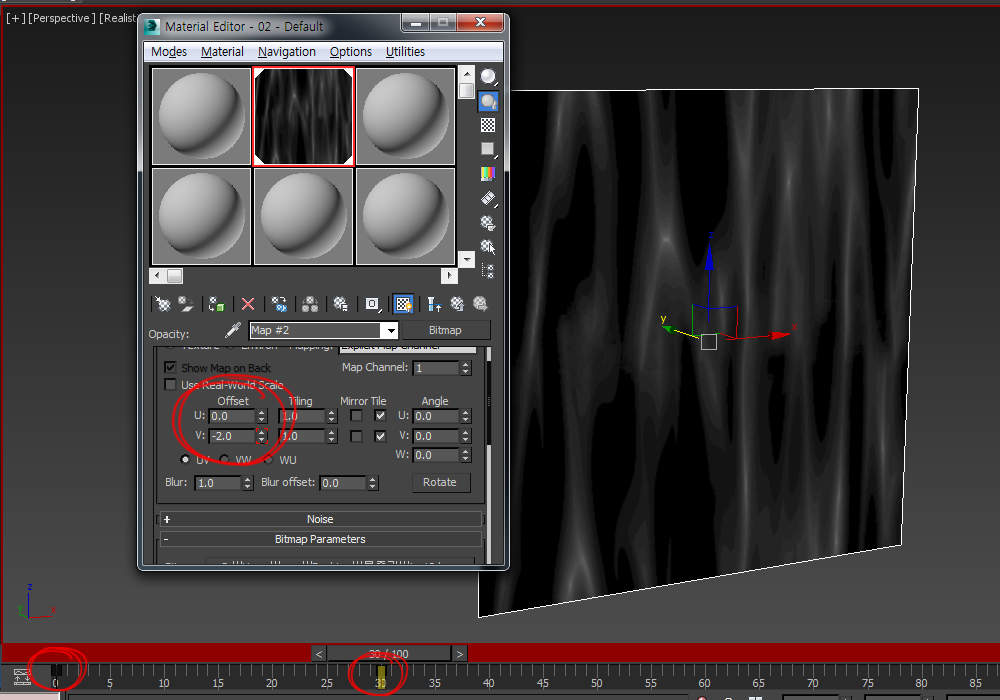
Task: Toggle the Backlight icon
Action: pos(488,101)
